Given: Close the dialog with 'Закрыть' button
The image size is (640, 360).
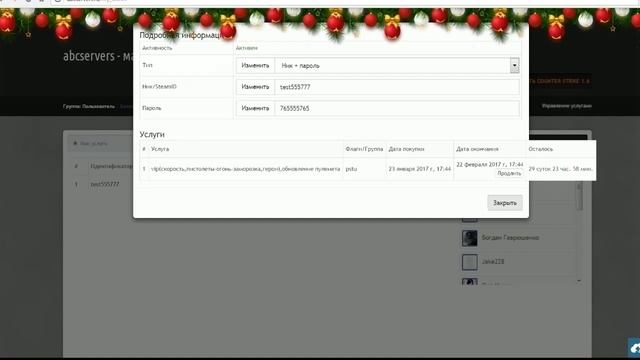Looking at the screenshot, I should pyautogui.click(x=505, y=203).
